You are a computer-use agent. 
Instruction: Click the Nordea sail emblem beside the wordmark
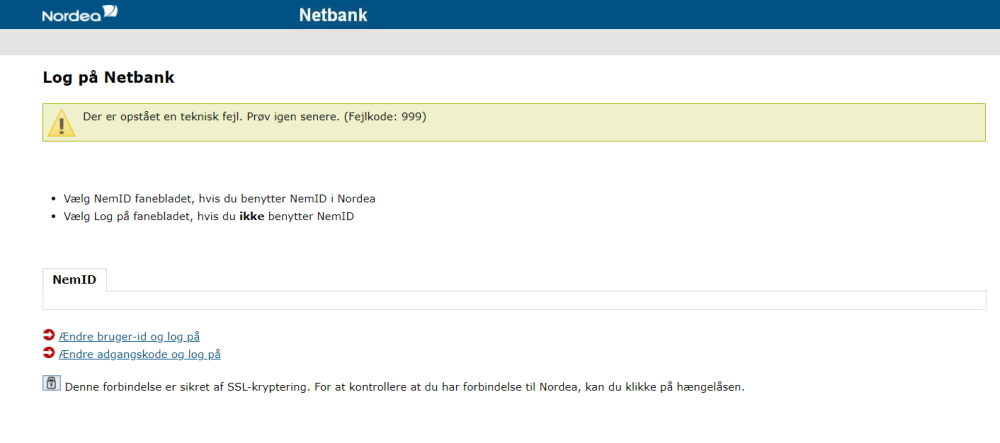(109, 13)
